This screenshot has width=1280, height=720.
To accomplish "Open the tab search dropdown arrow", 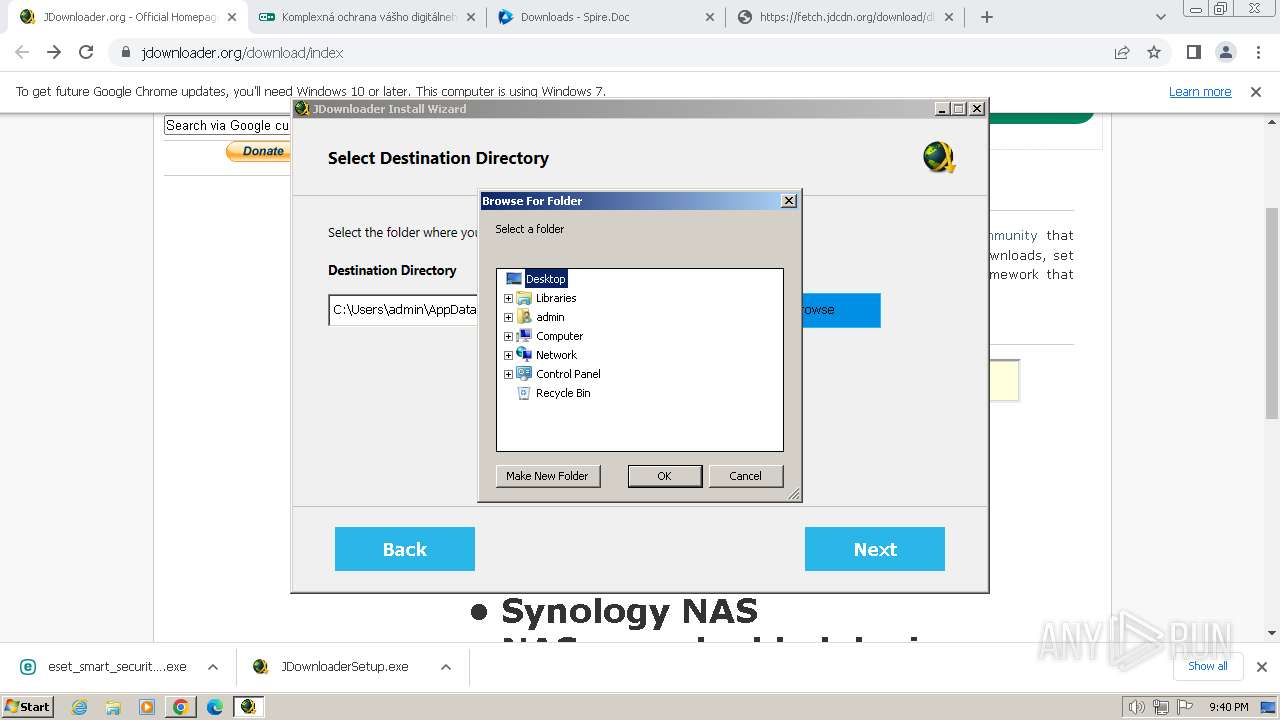I will click(x=1160, y=17).
